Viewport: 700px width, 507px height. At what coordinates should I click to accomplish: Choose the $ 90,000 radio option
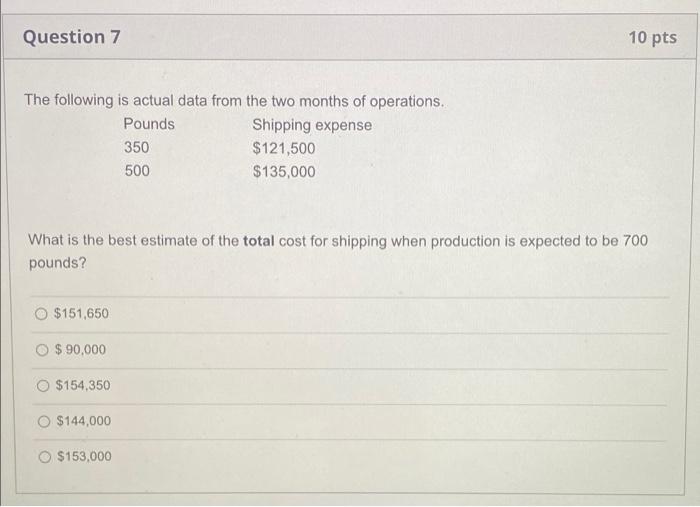[41, 350]
